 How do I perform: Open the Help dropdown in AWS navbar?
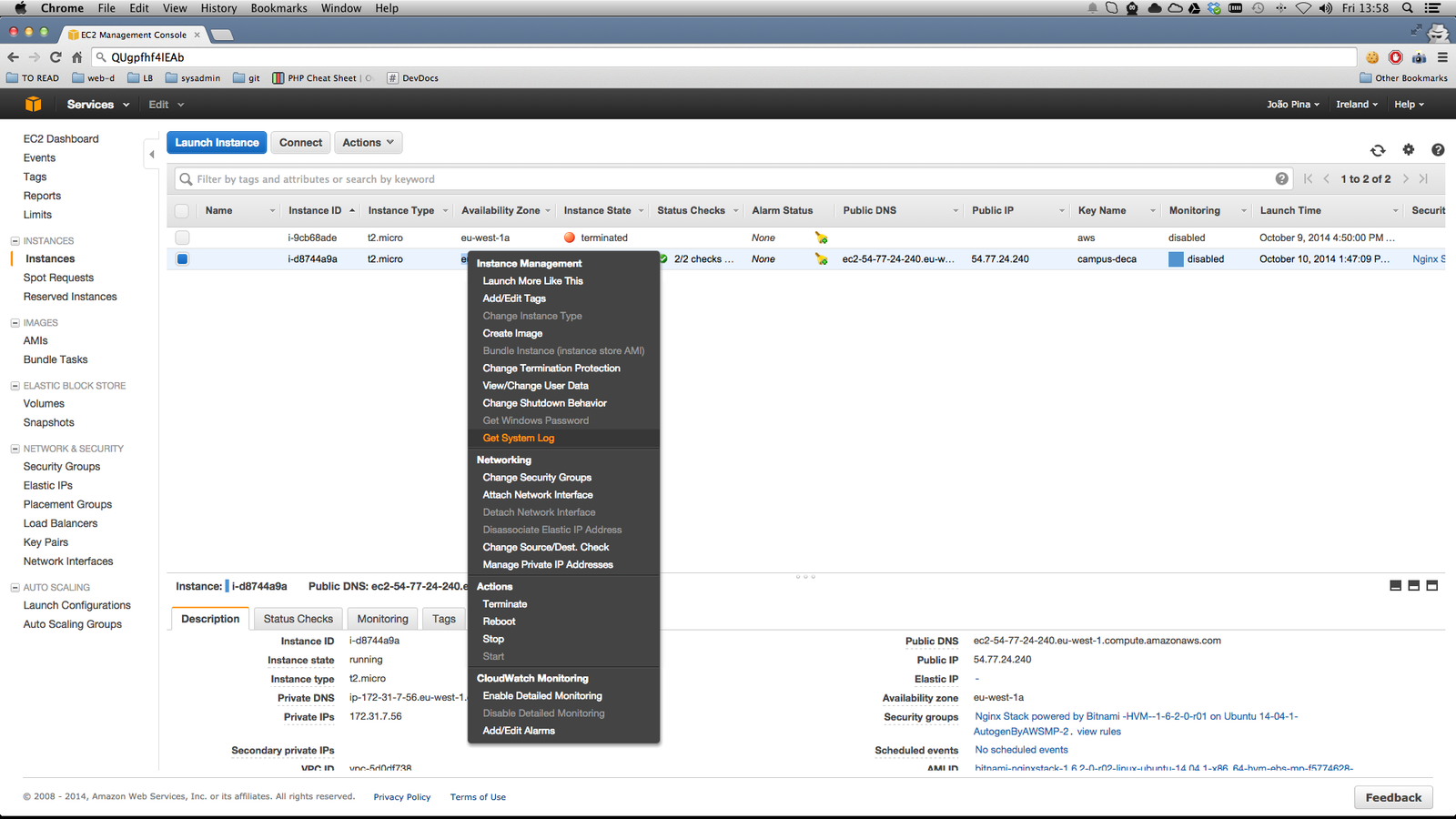pos(1409,105)
